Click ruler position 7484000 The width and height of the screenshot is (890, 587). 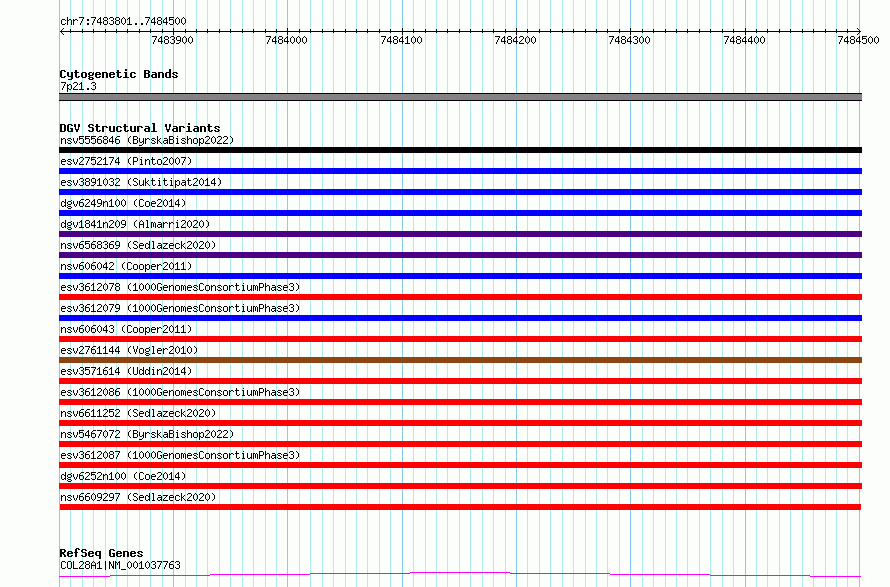(x=287, y=40)
